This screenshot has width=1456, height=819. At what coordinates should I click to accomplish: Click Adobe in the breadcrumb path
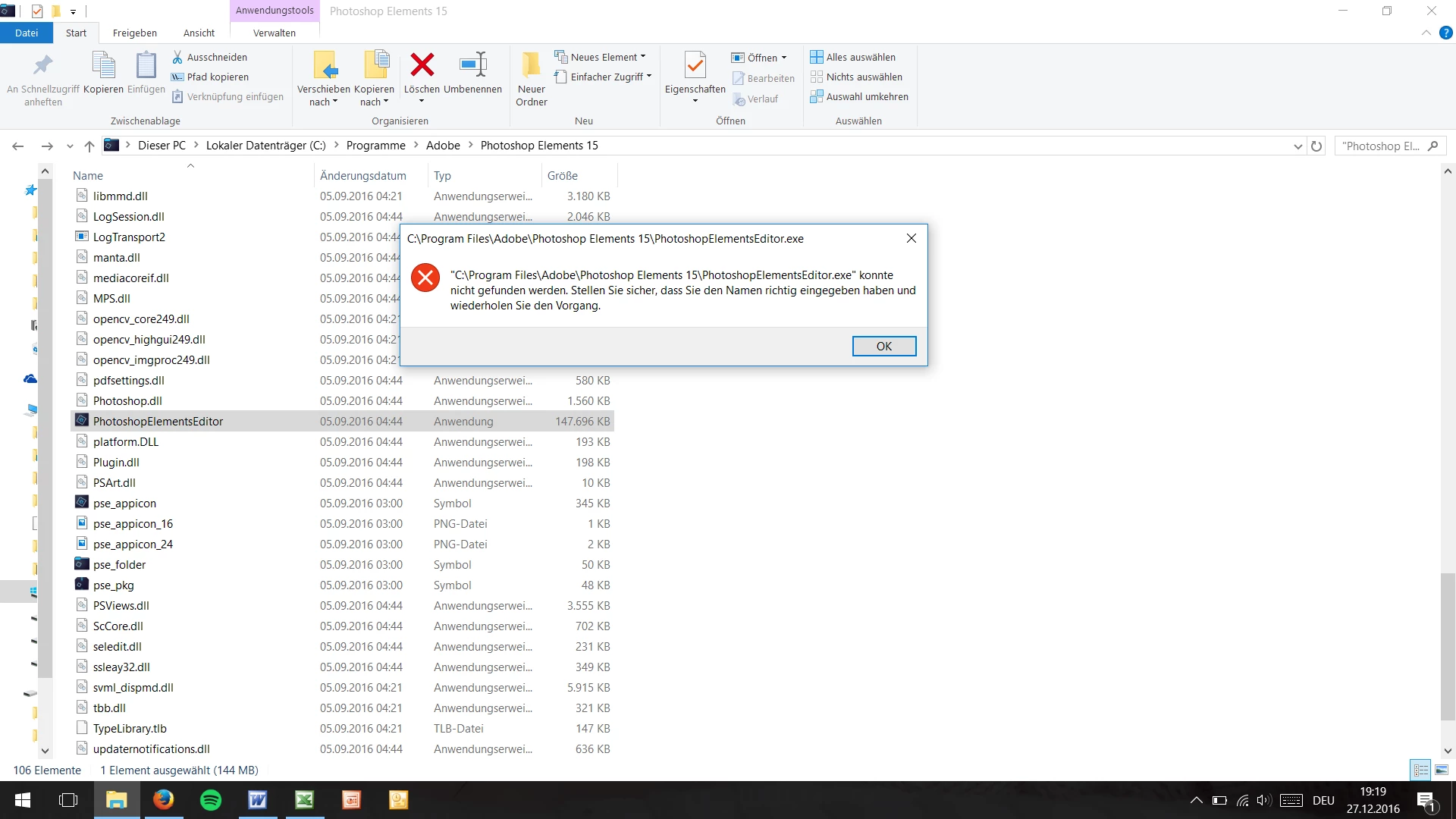pyautogui.click(x=443, y=146)
